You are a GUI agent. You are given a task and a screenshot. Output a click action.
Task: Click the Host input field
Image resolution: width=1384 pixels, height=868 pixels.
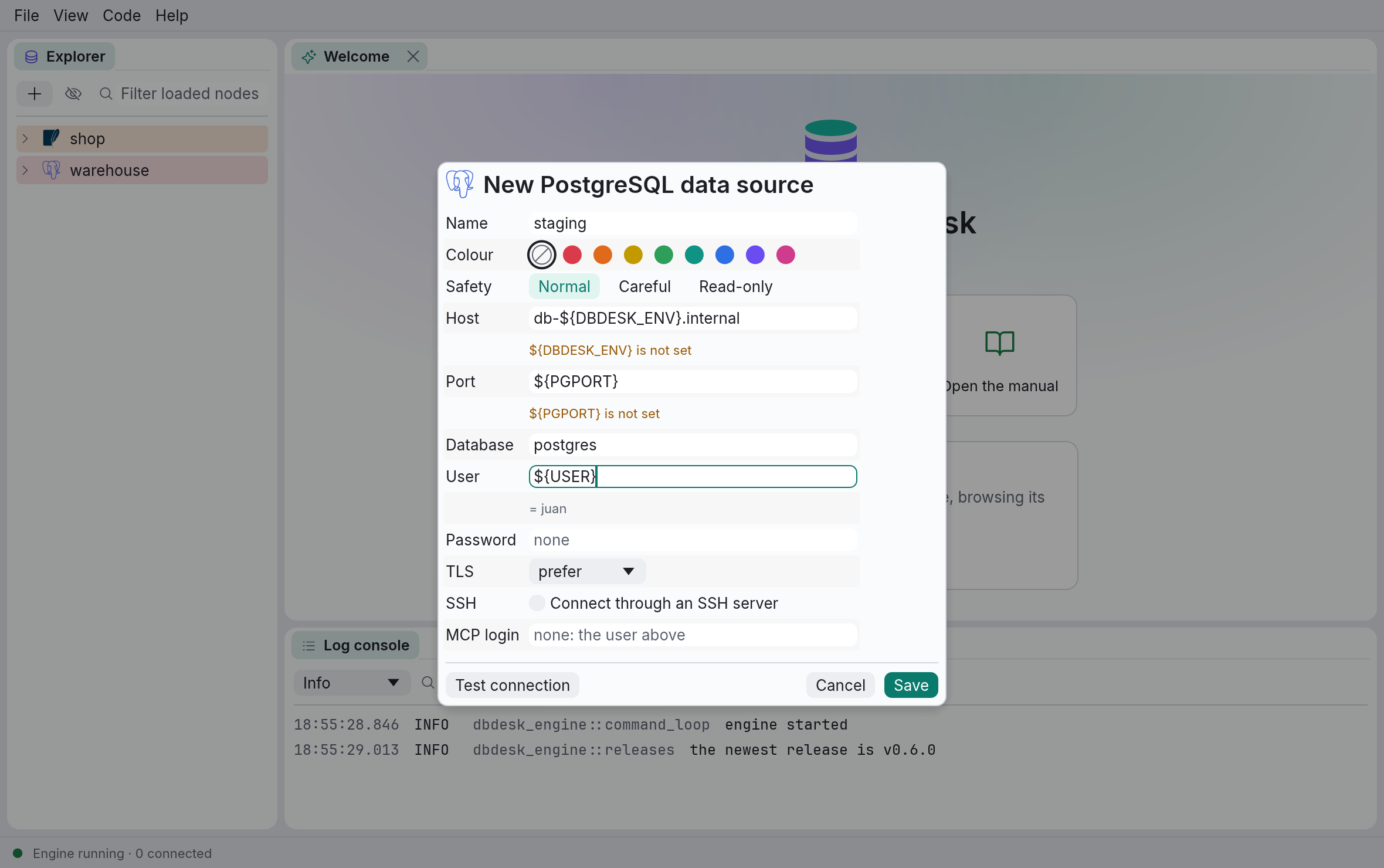coord(693,318)
